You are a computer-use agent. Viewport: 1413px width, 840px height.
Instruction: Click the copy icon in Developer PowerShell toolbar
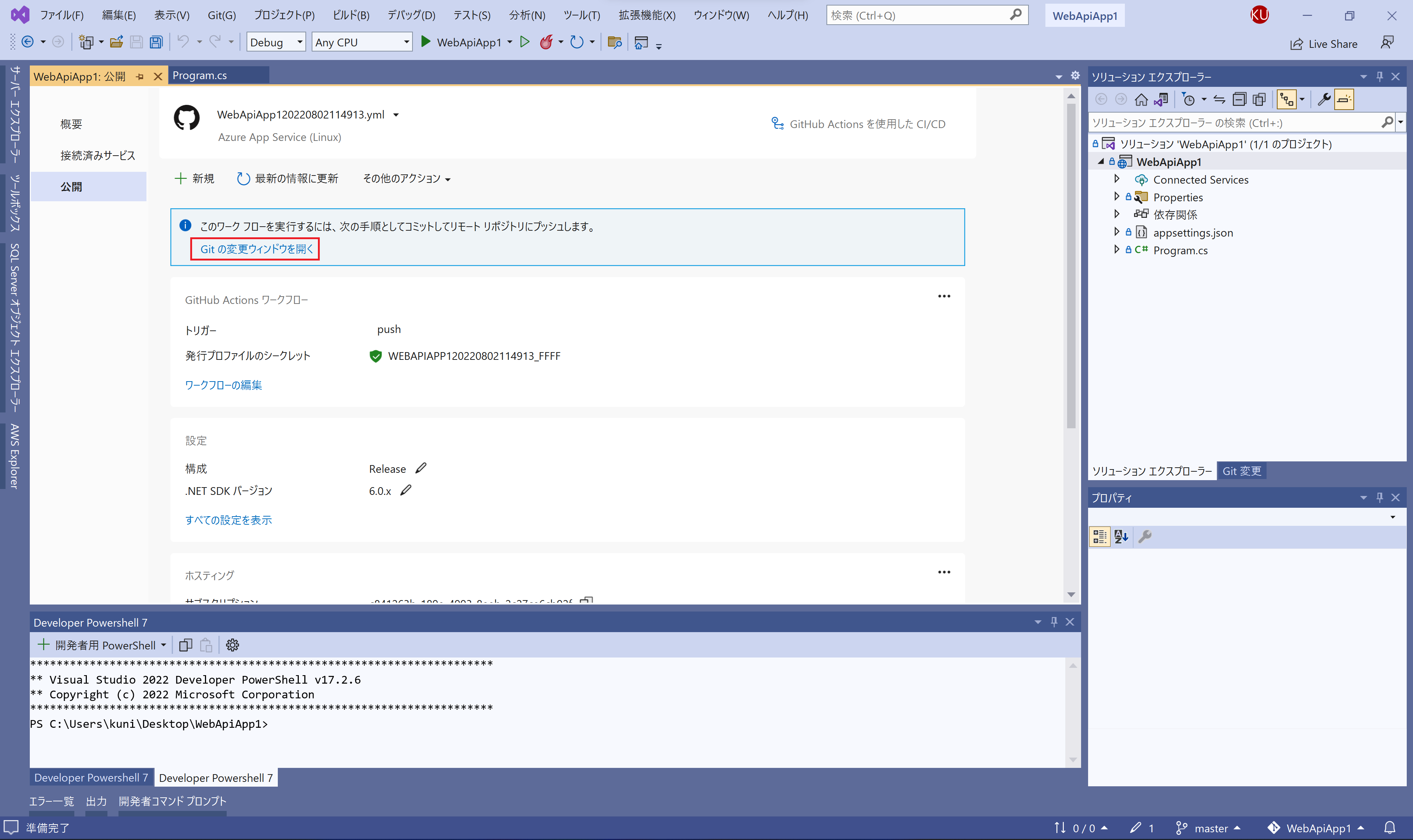point(186,645)
